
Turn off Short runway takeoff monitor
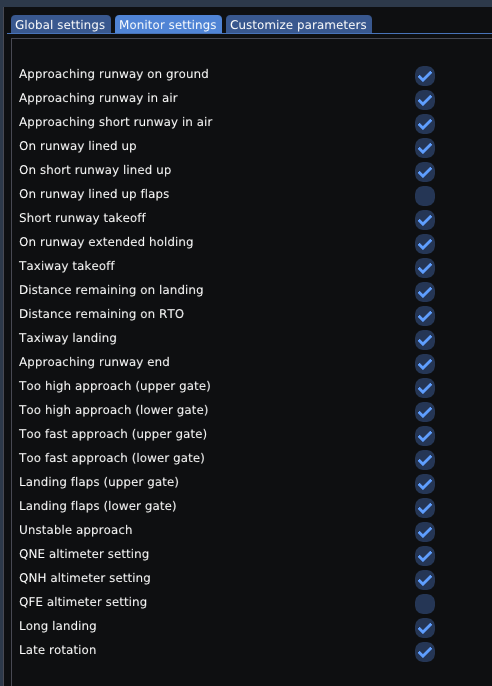(x=425, y=220)
